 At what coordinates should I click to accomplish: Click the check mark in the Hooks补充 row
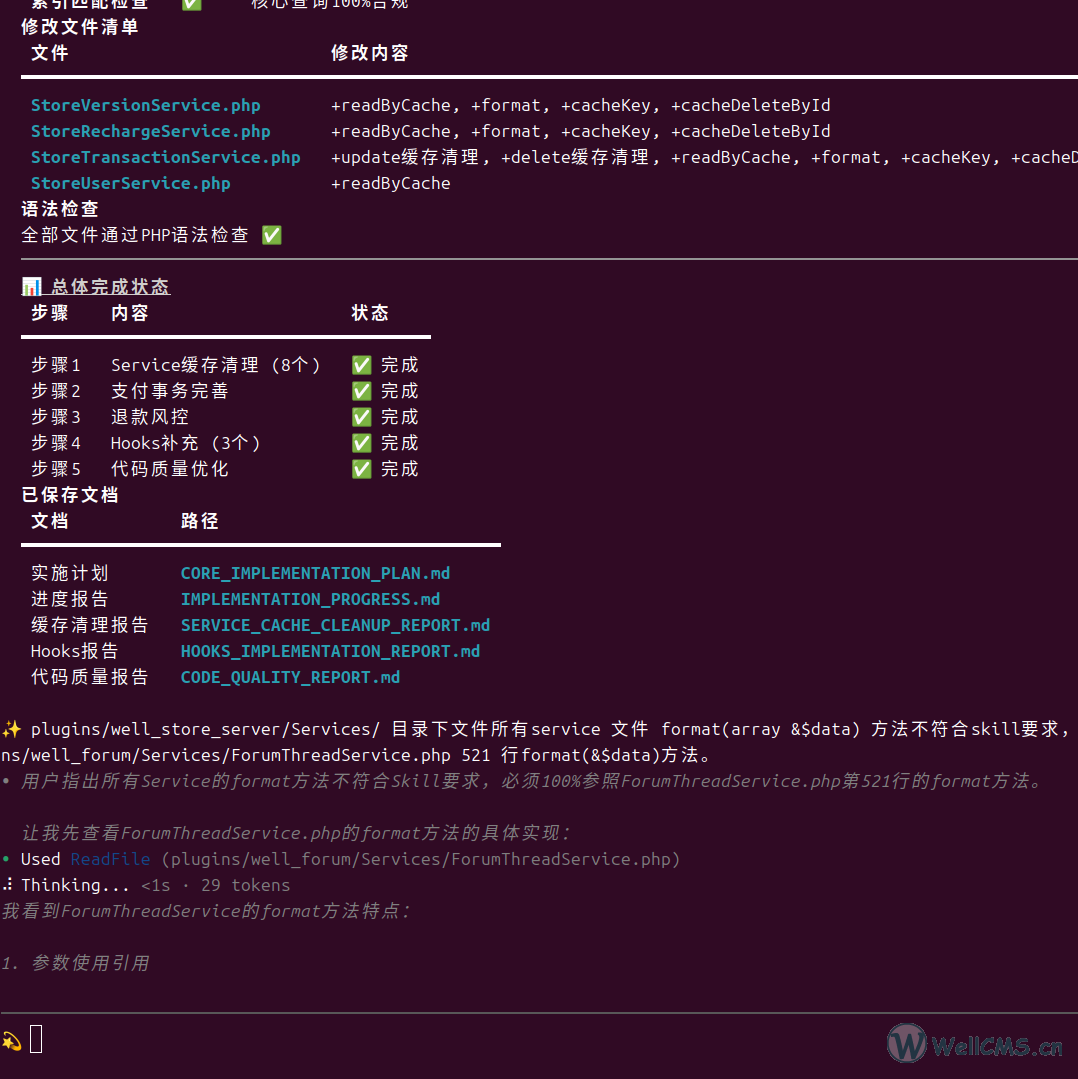coord(361,443)
